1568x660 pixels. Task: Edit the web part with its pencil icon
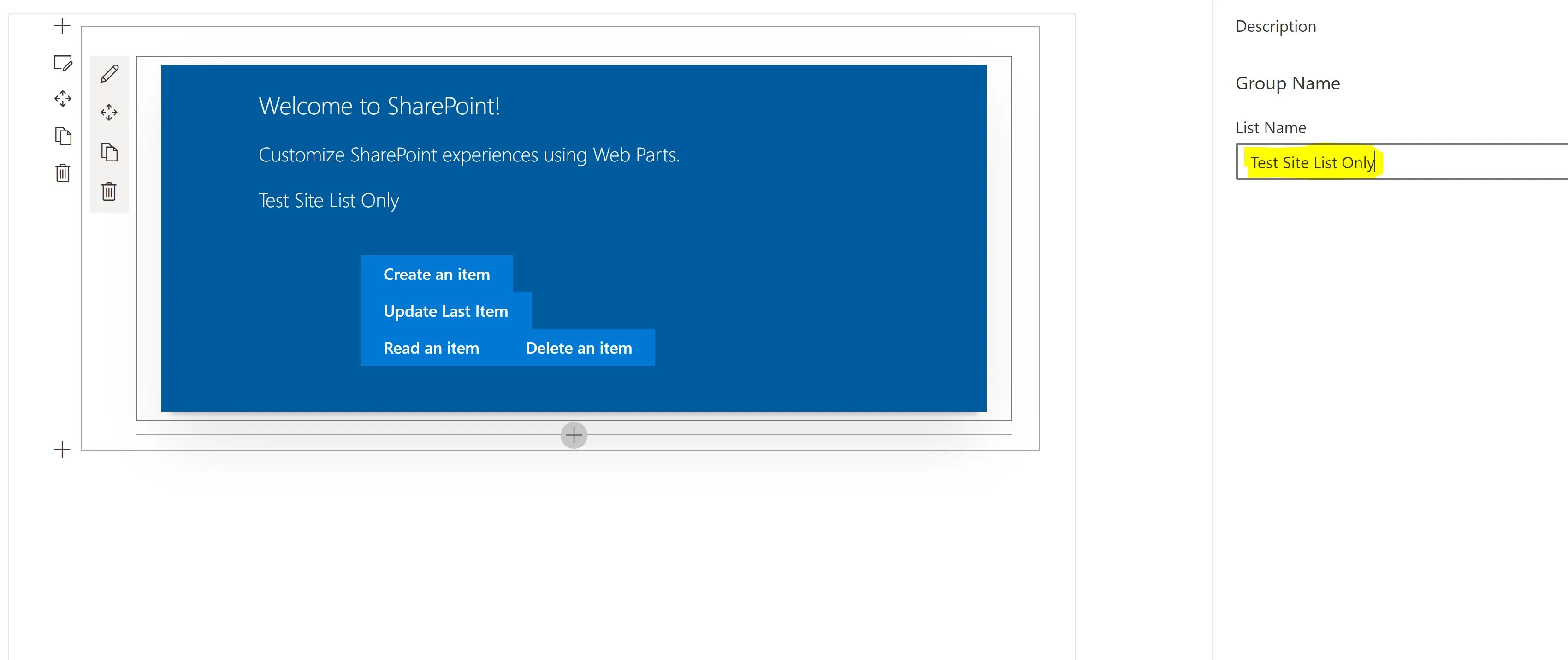(x=109, y=73)
